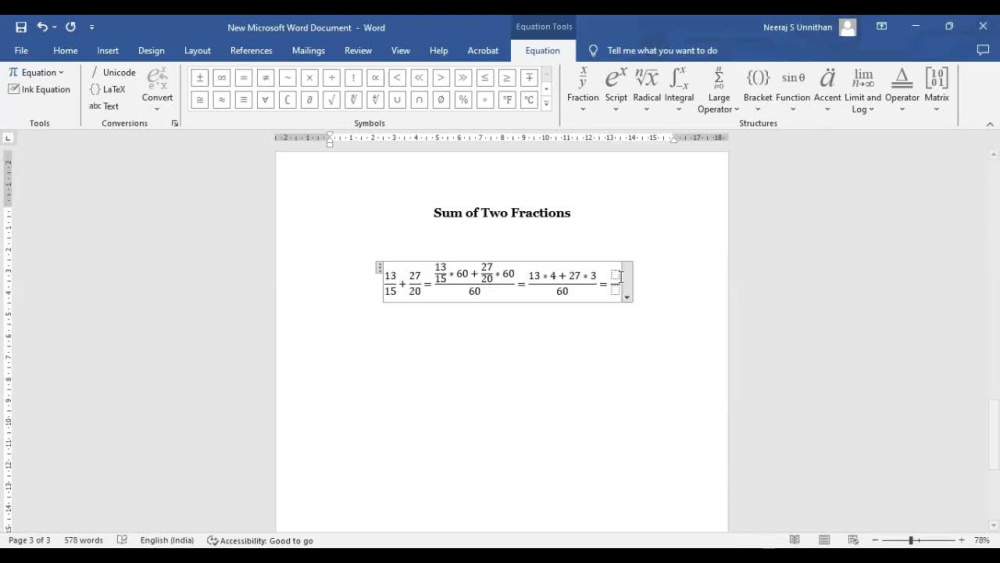Select Unicode conversion format
Screen dimensions: 1000x563
click(x=113, y=73)
